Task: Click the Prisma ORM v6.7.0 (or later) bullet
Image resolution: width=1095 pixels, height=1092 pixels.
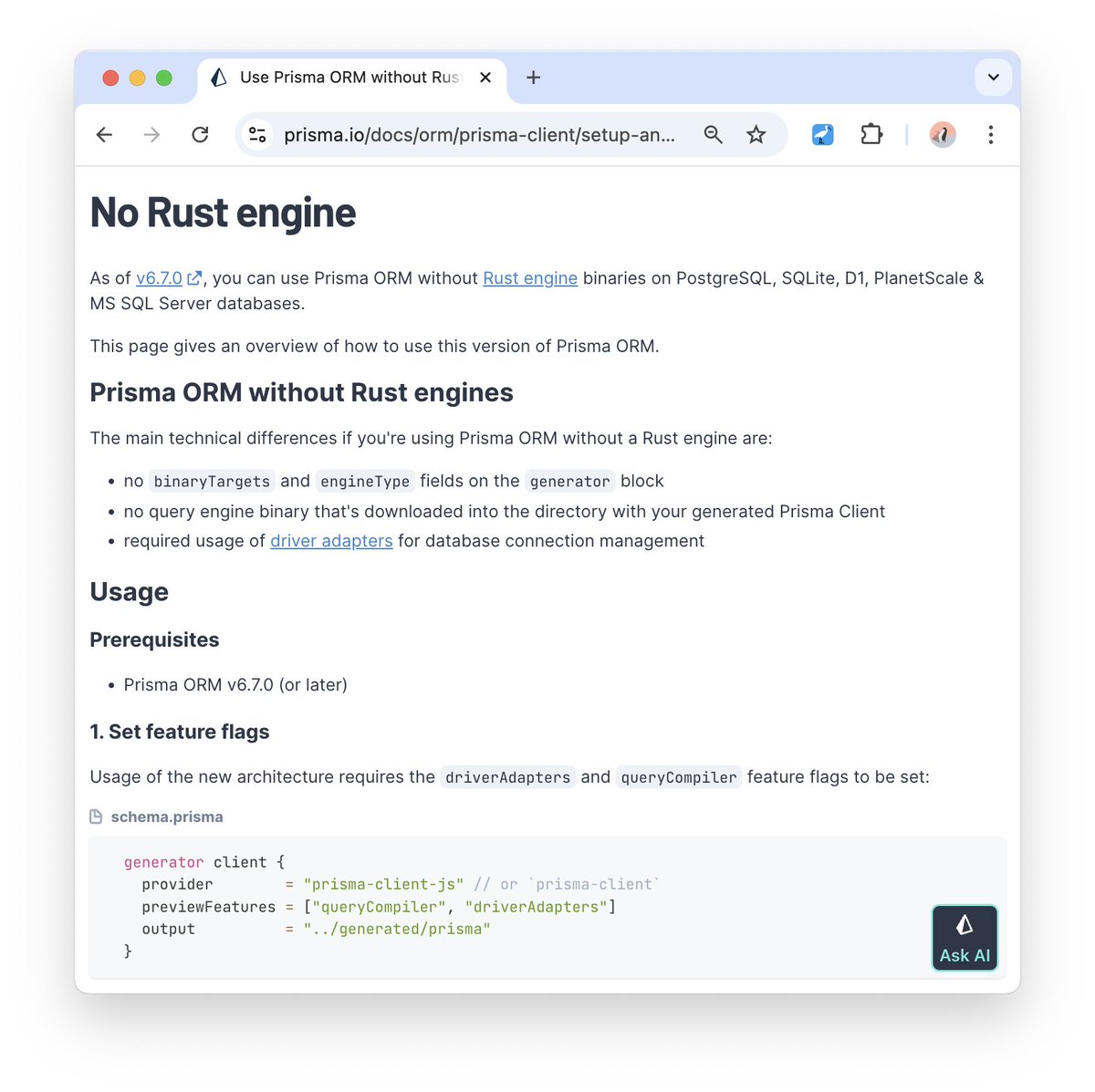Action: [235, 684]
